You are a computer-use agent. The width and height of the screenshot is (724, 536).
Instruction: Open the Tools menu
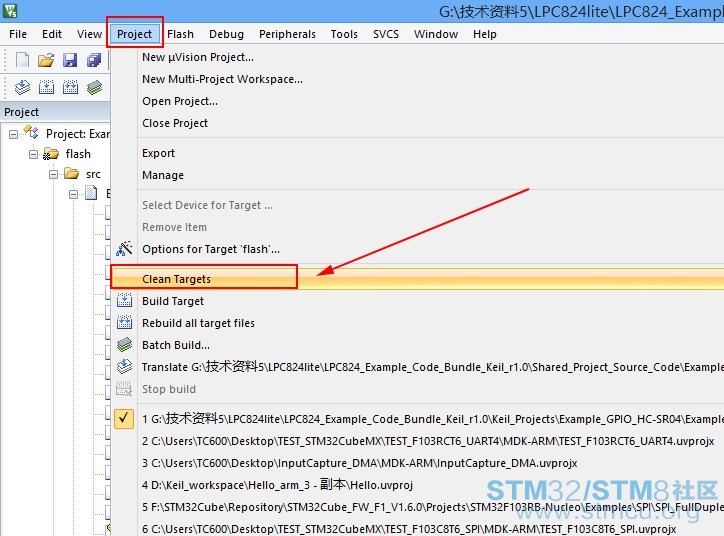pos(344,34)
